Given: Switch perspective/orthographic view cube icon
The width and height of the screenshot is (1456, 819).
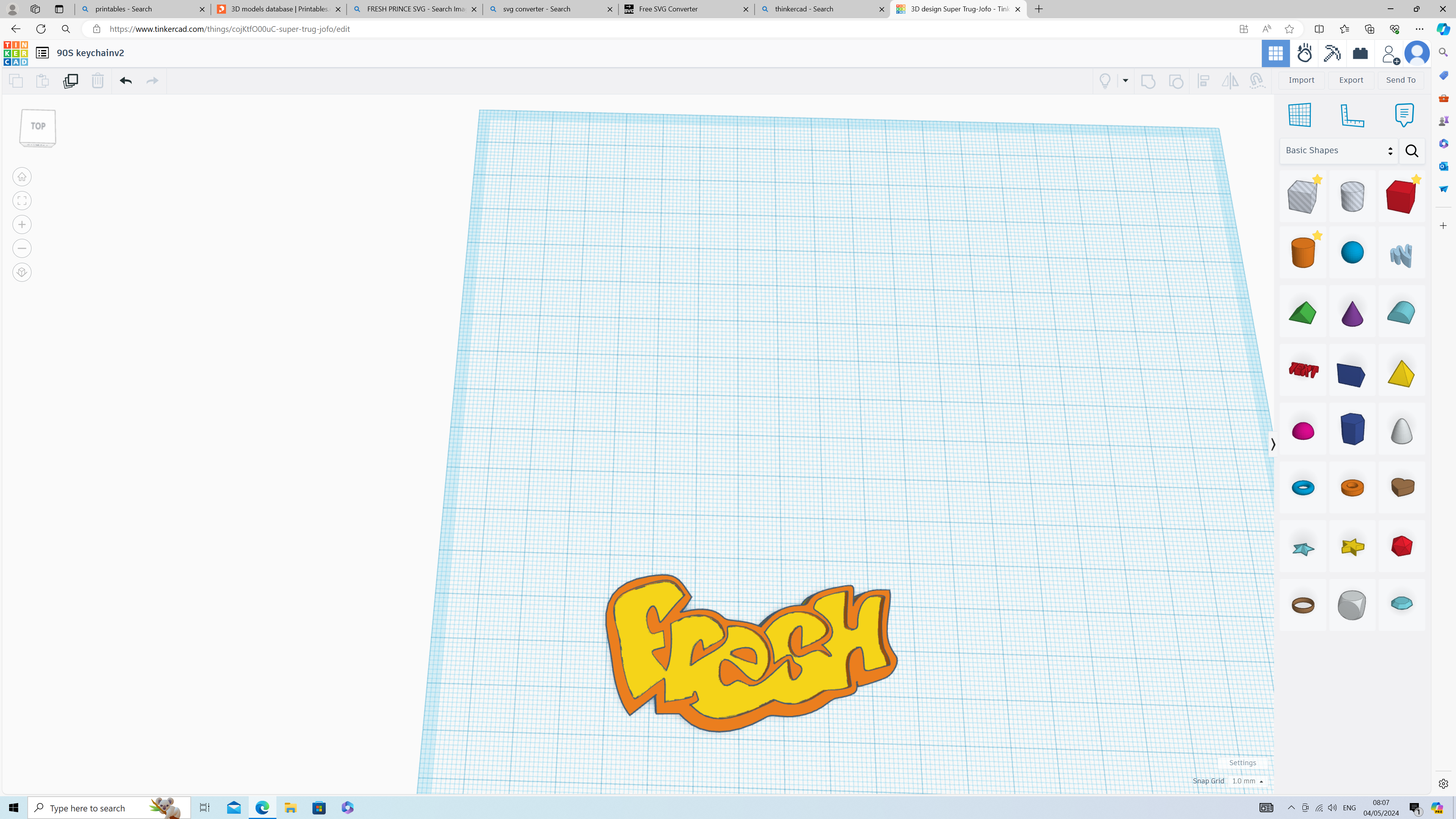Looking at the screenshot, I should pyautogui.click(x=22, y=273).
